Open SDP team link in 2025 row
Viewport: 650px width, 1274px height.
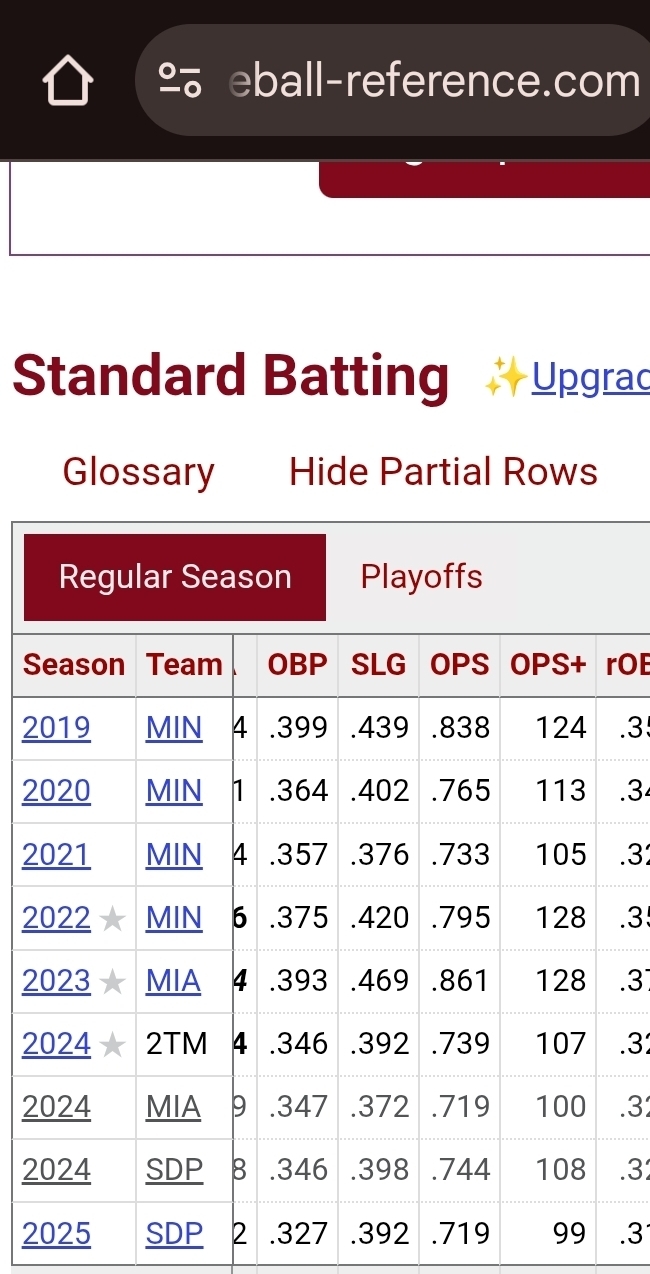coord(174,1234)
